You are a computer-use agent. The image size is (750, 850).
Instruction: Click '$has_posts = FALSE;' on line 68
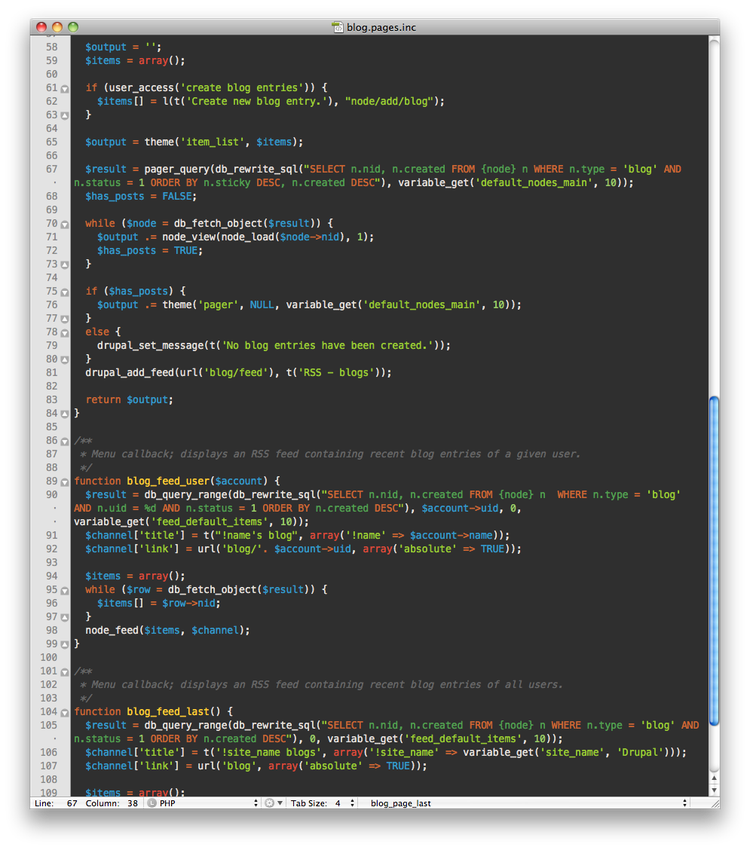pos(141,196)
